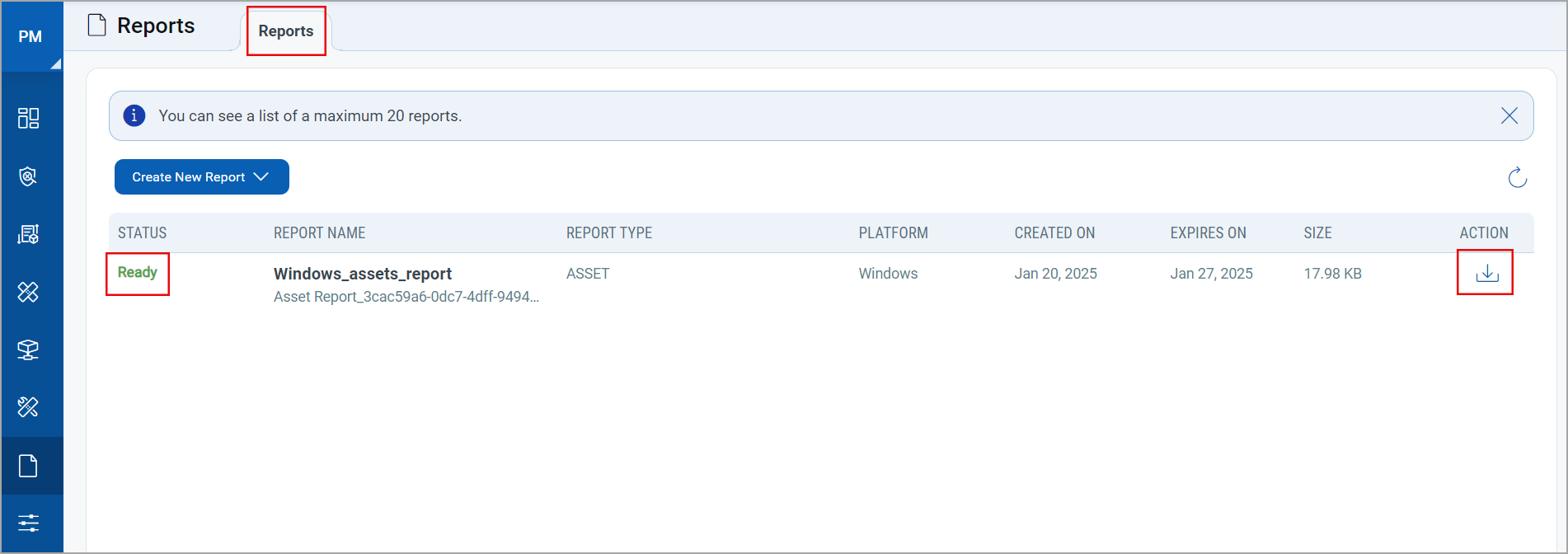Click the ASSET report type cell
Viewport: 1568px width, 554px height.
point(588,274)
